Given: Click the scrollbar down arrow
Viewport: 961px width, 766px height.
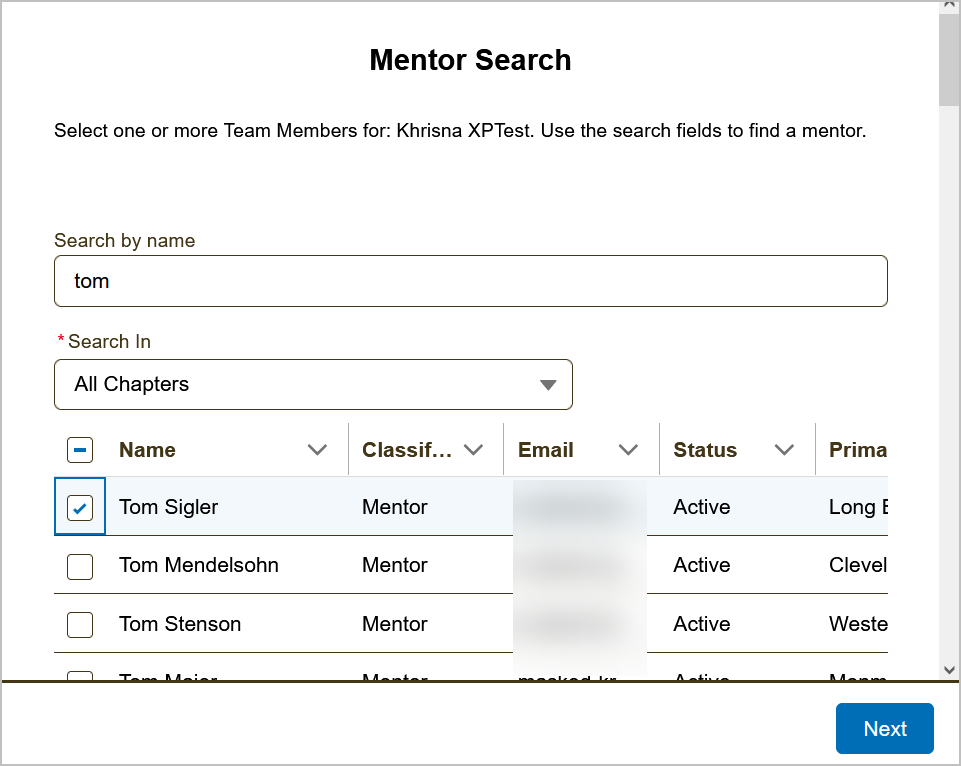Looking at the screenshot, I should 949,670.
